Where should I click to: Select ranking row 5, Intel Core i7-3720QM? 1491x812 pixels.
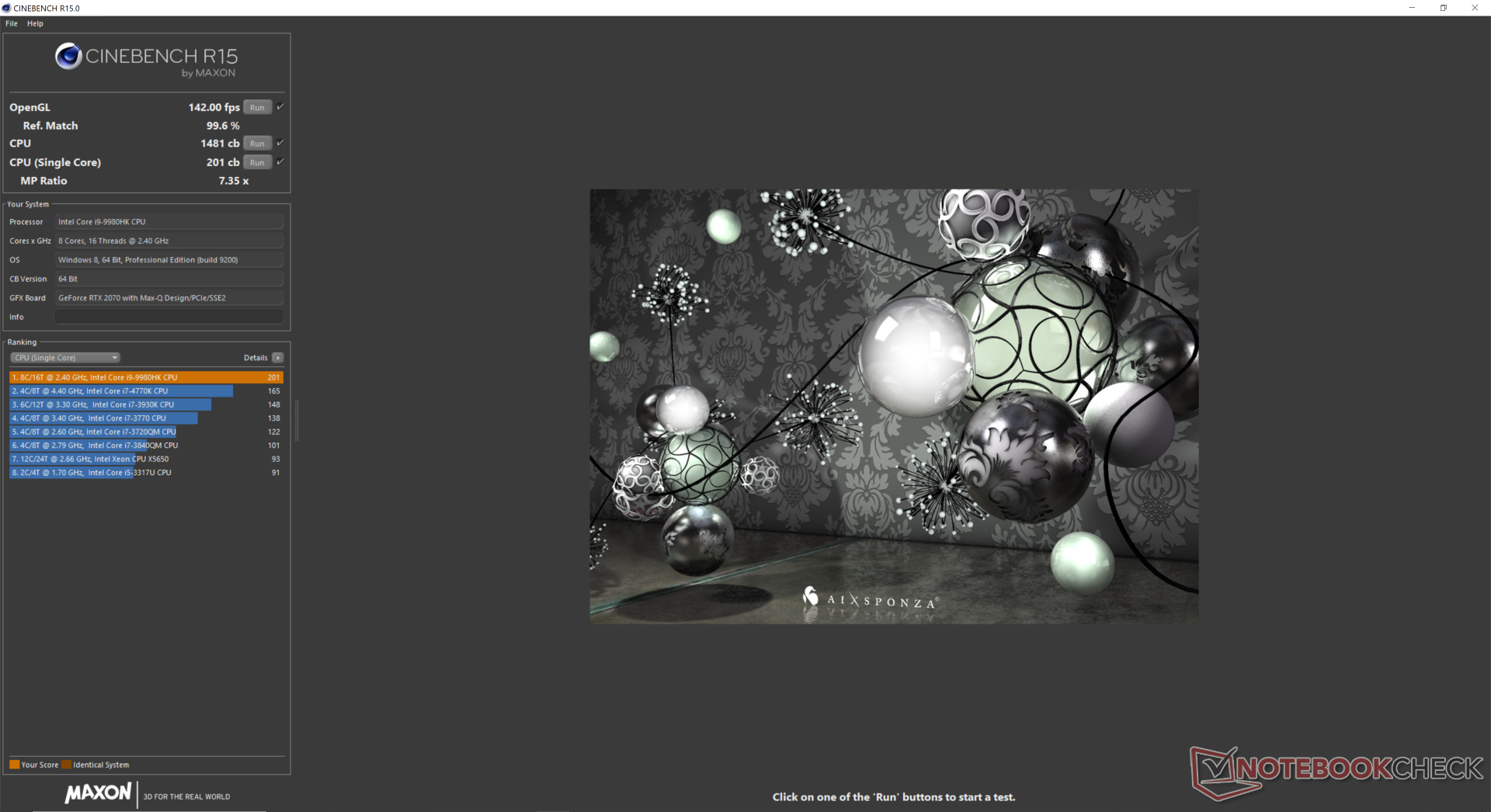pos(146,432)
